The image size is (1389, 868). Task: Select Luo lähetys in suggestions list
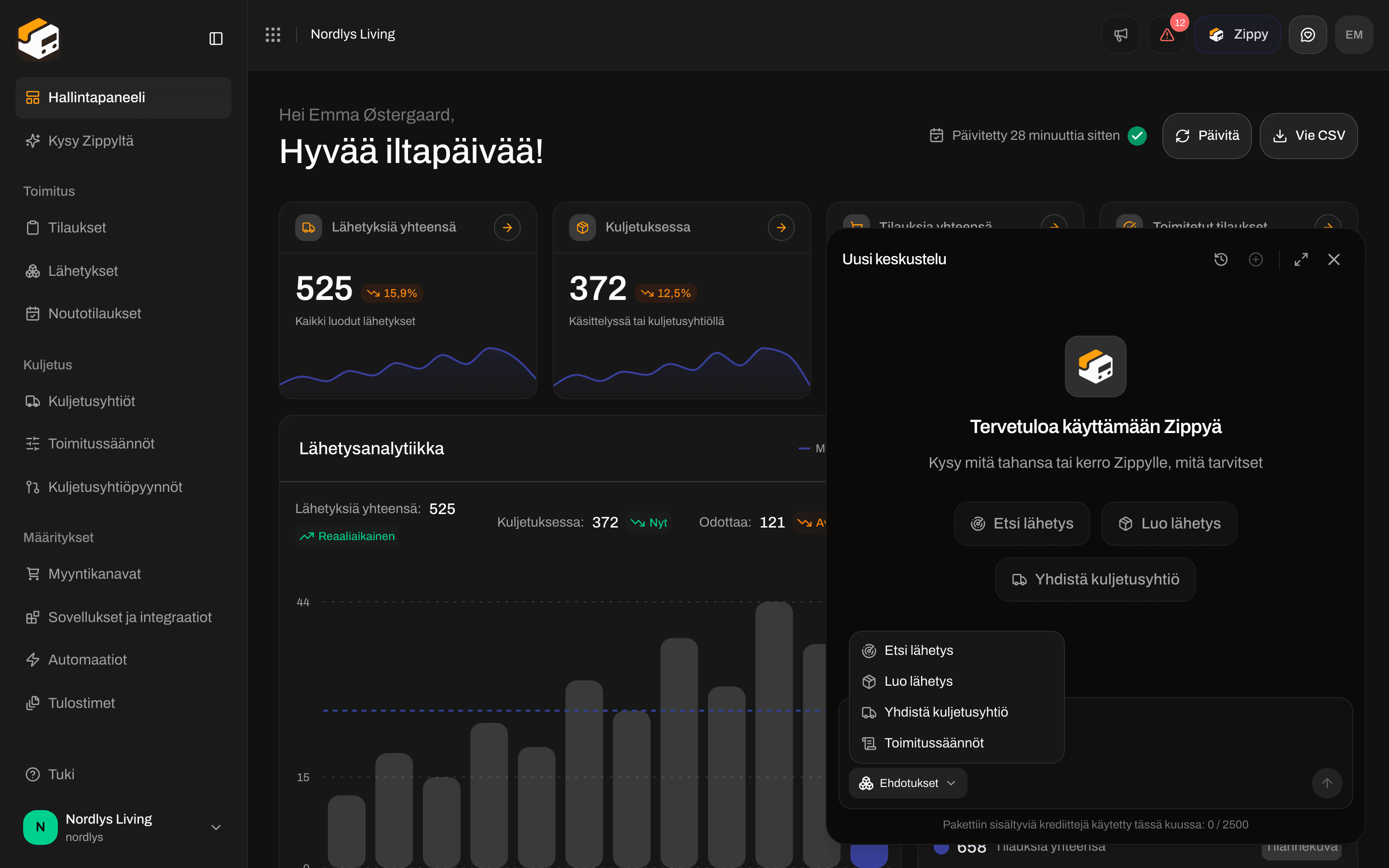(956, 681)
